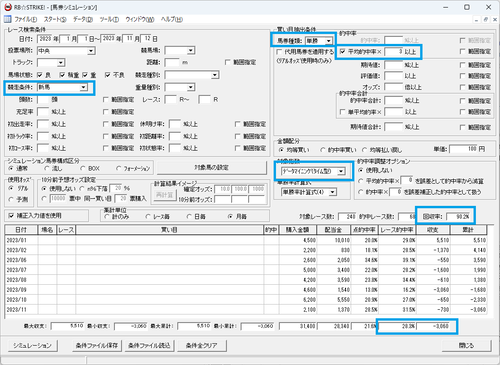Enable 代用馬券を適用する checkbox
500x365 pixels.
pyautogui.click(x=279, y=52)
